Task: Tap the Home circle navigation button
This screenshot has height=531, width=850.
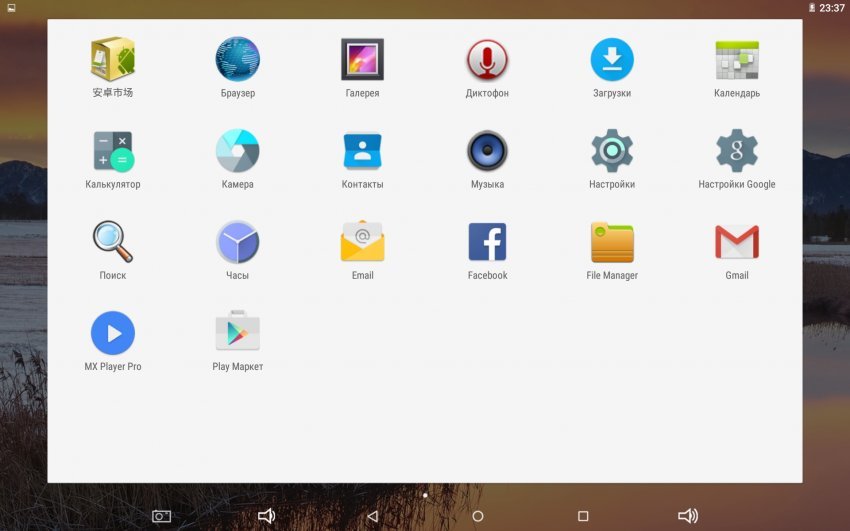Action: (478, 516)
